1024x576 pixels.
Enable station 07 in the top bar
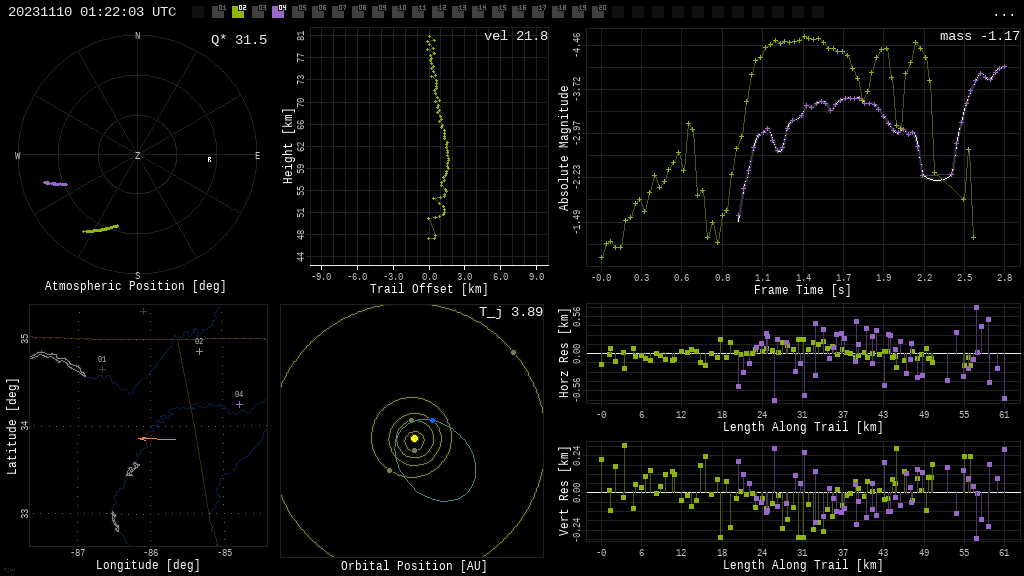click(x=338, y=12)
